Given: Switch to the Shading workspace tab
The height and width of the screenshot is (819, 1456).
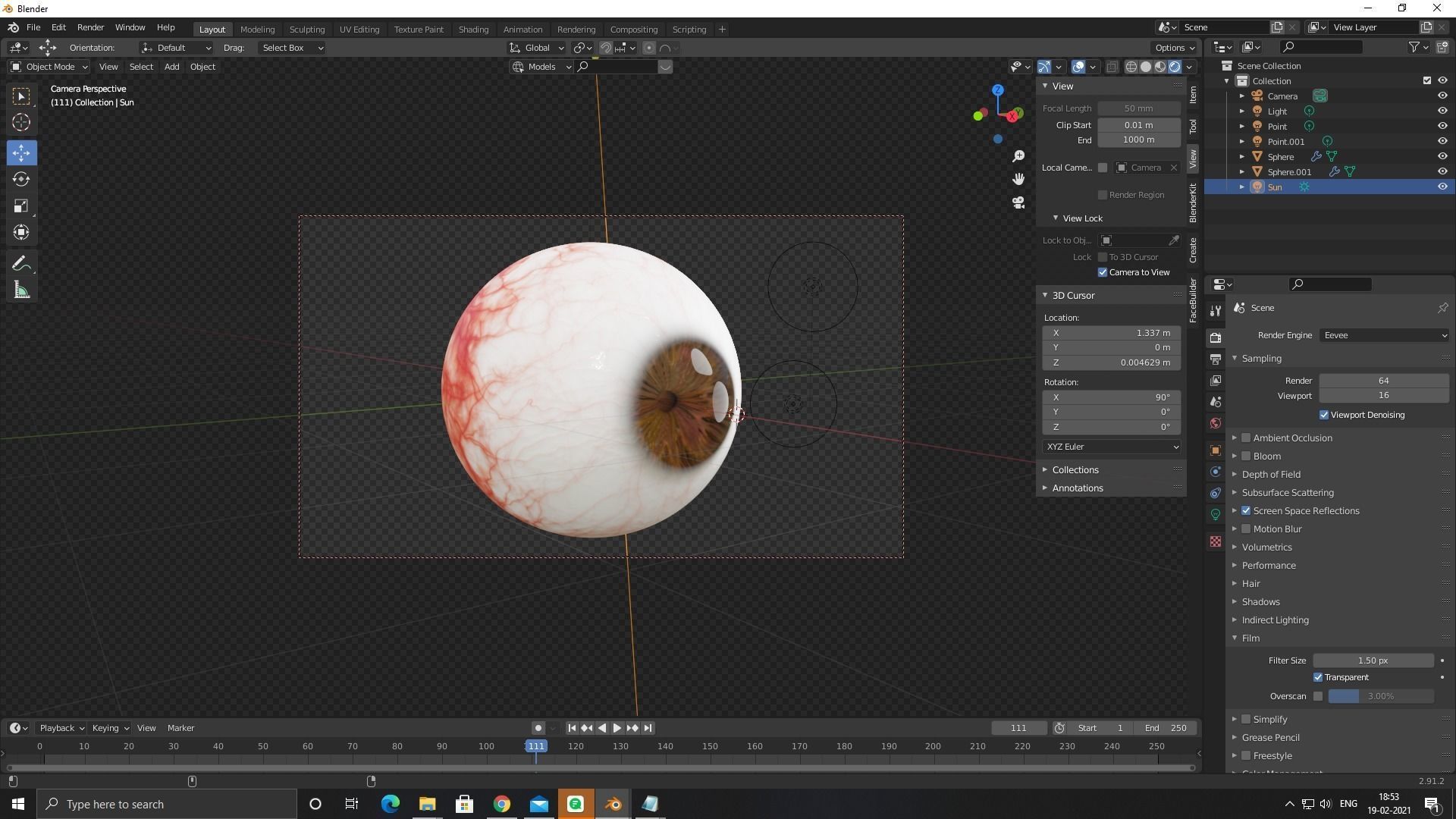Looking at the screenshot, I should (x=473, y=29).
